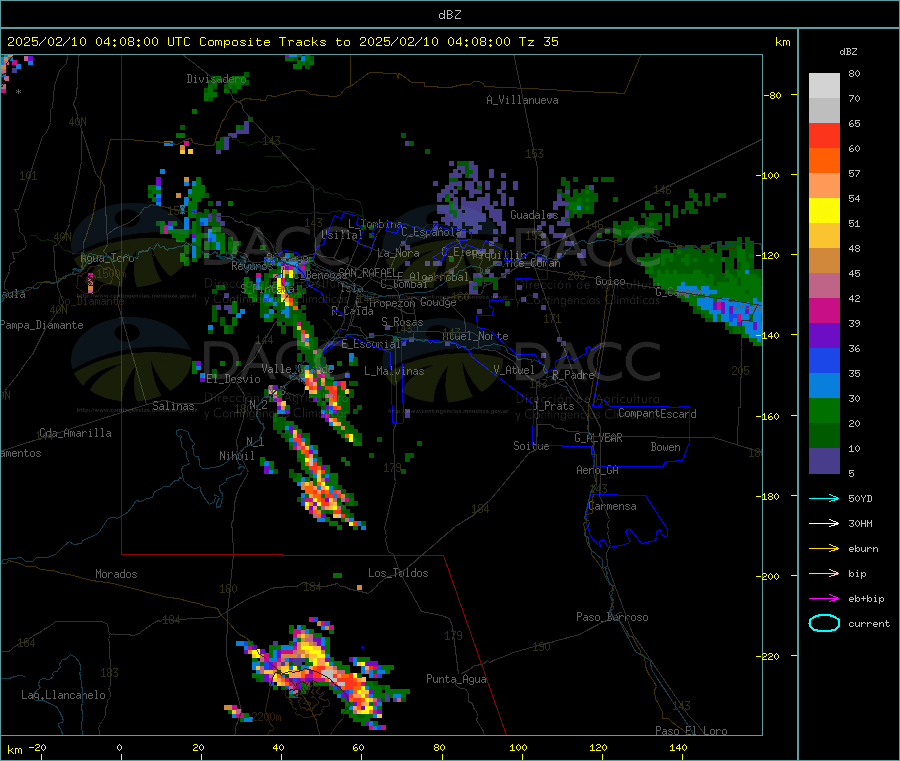
Task: Click the Salinas map label
Action: tap(173, 406)
